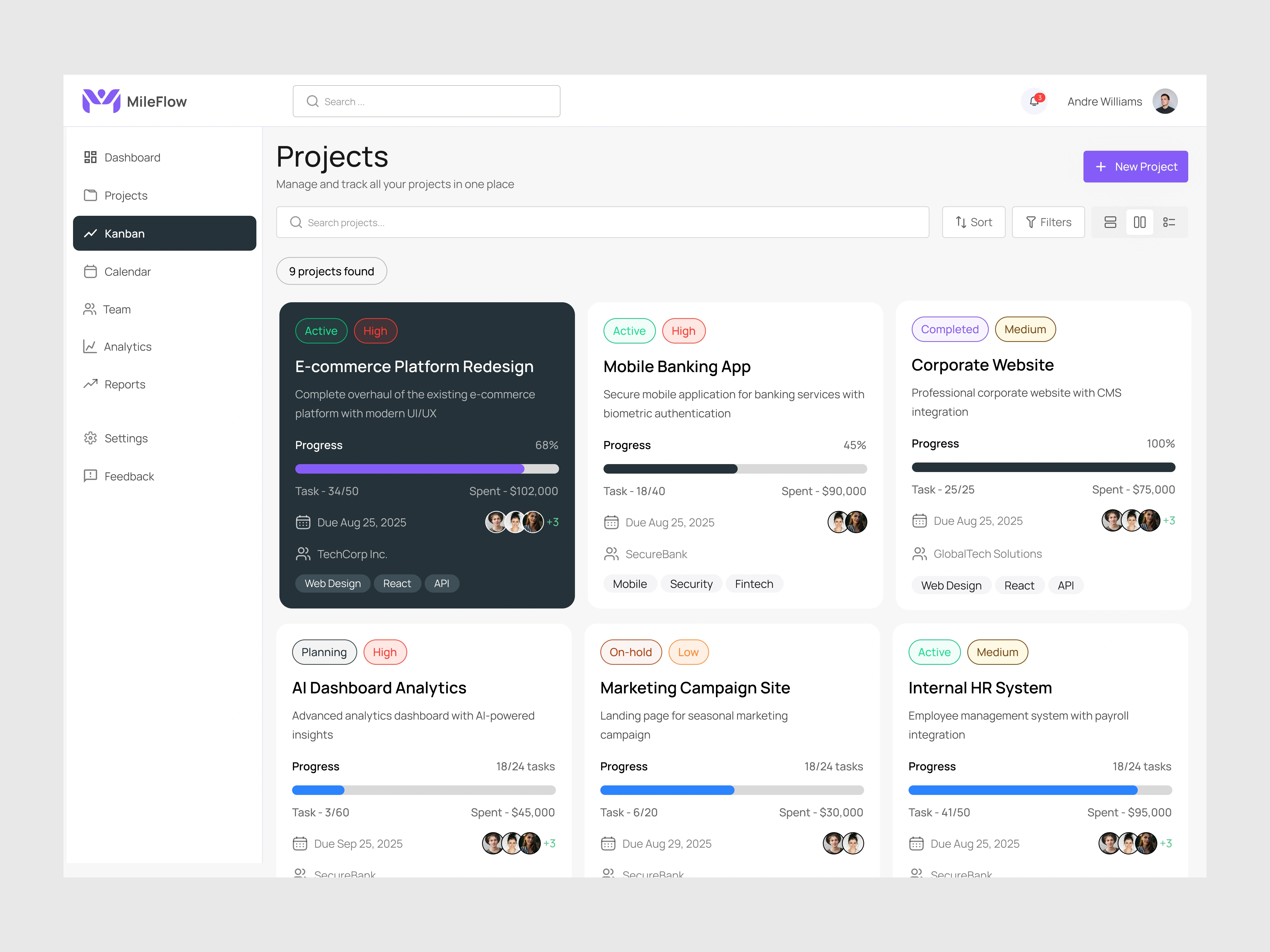
Task: Click the E-commerce Platform Redesign progress bar
Action: pyautogui.click(x=427, y=469)
